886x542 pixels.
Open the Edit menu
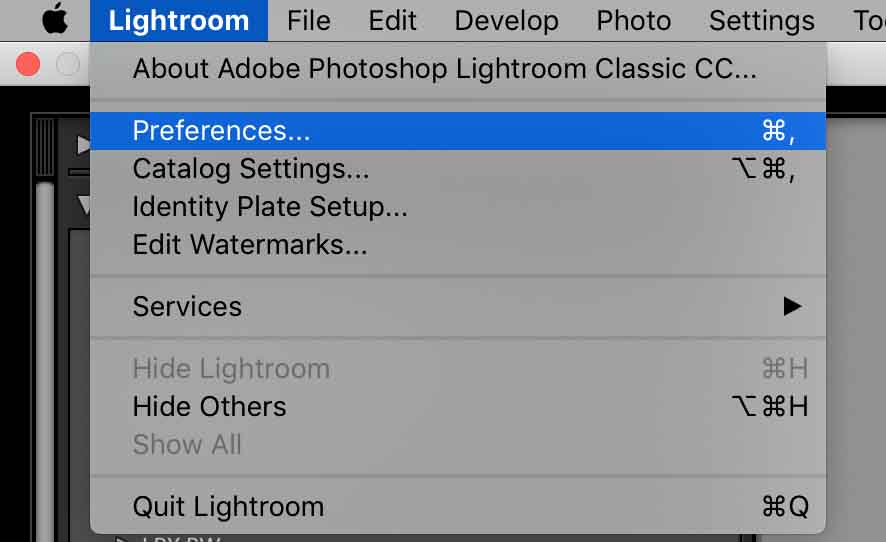click(392, 20)
